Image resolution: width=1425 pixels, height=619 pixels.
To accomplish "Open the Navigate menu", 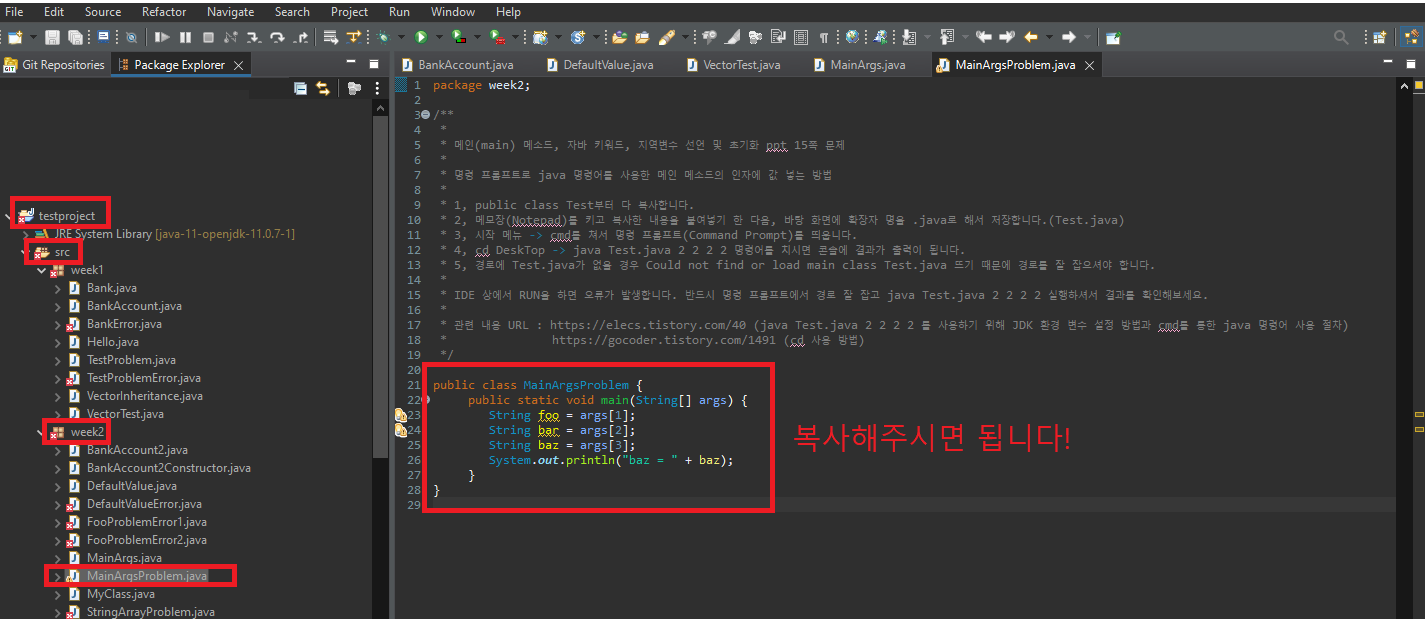I will [x=230, y=12].
